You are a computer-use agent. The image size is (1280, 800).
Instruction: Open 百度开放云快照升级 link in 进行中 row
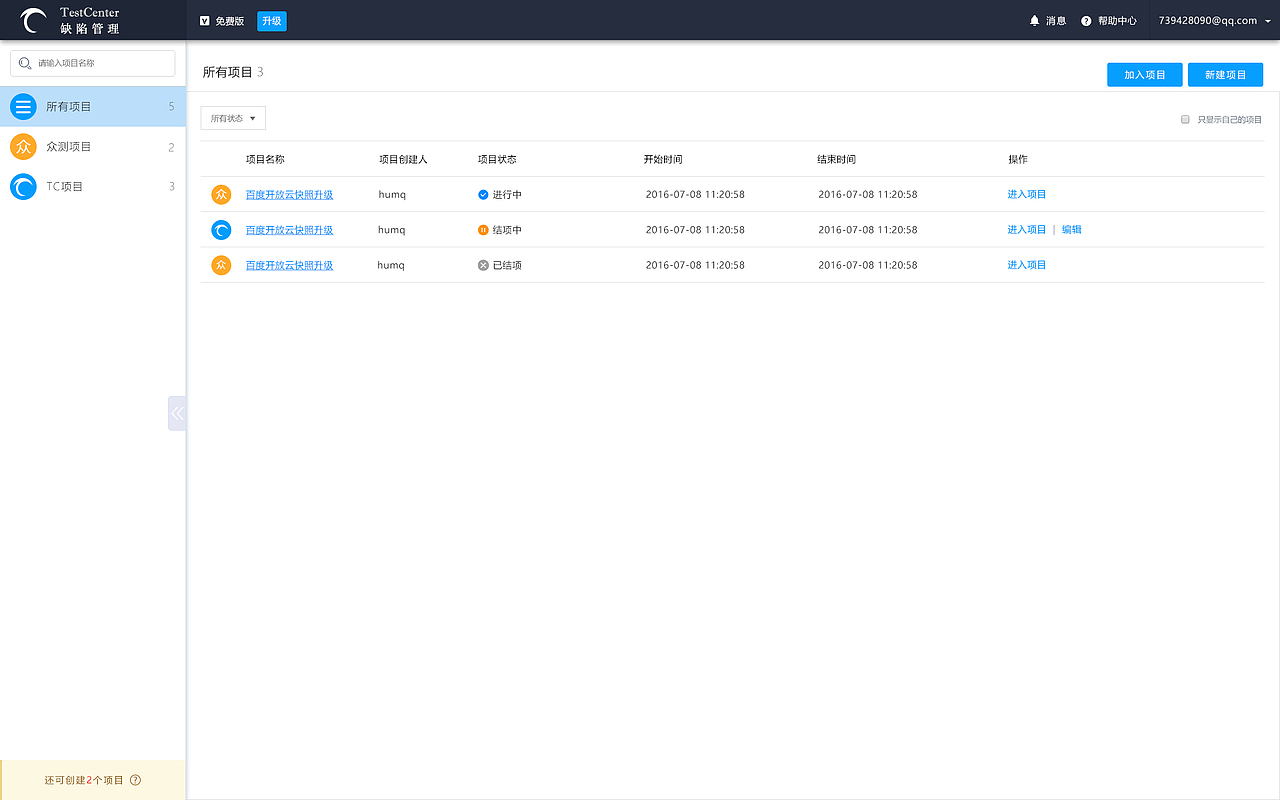pos(290,195)
